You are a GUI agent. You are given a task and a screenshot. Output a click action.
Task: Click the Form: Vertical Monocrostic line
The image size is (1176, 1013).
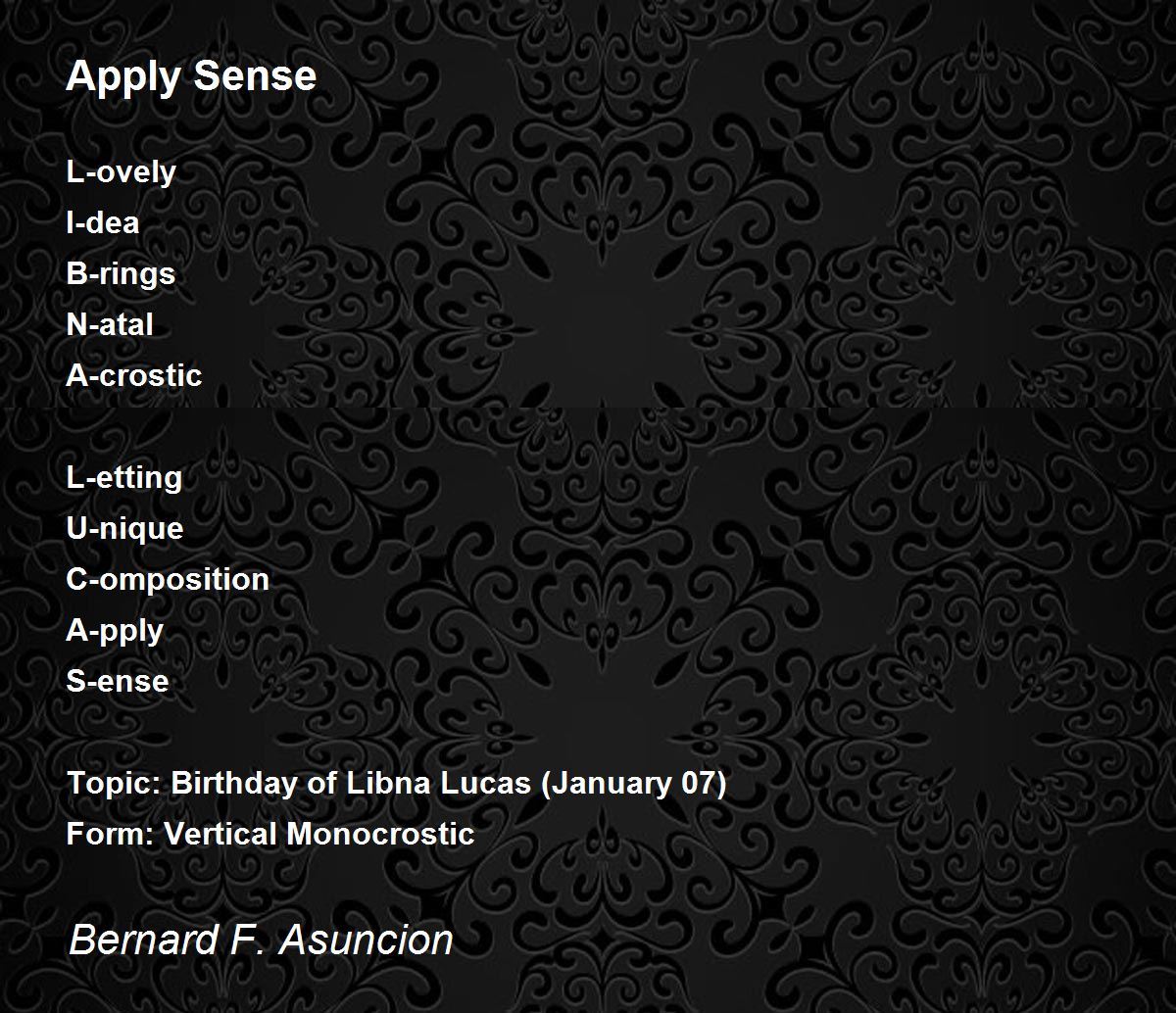tap(270, 835)
